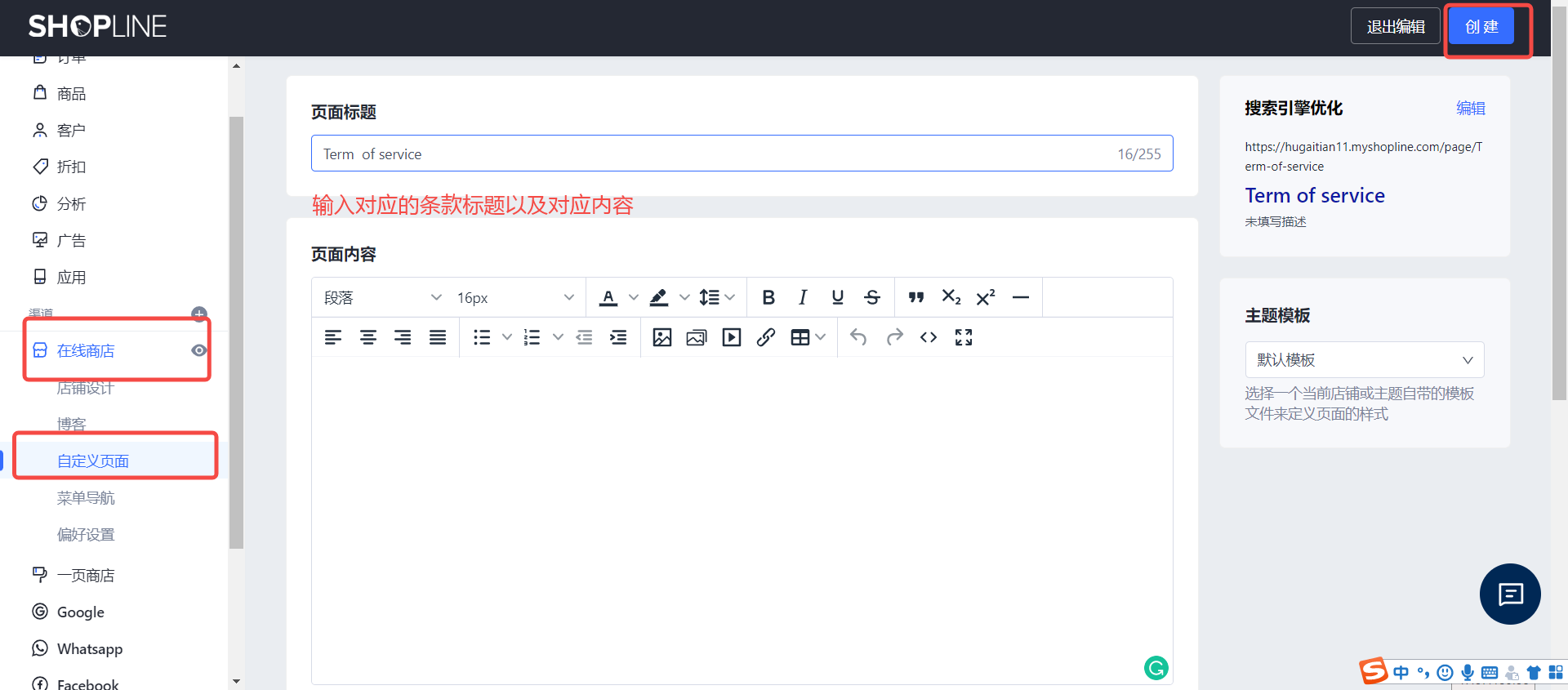This screenshot has width=1568, height=690.
Task: Apply subscript formatting
Action: coord(951,298)
